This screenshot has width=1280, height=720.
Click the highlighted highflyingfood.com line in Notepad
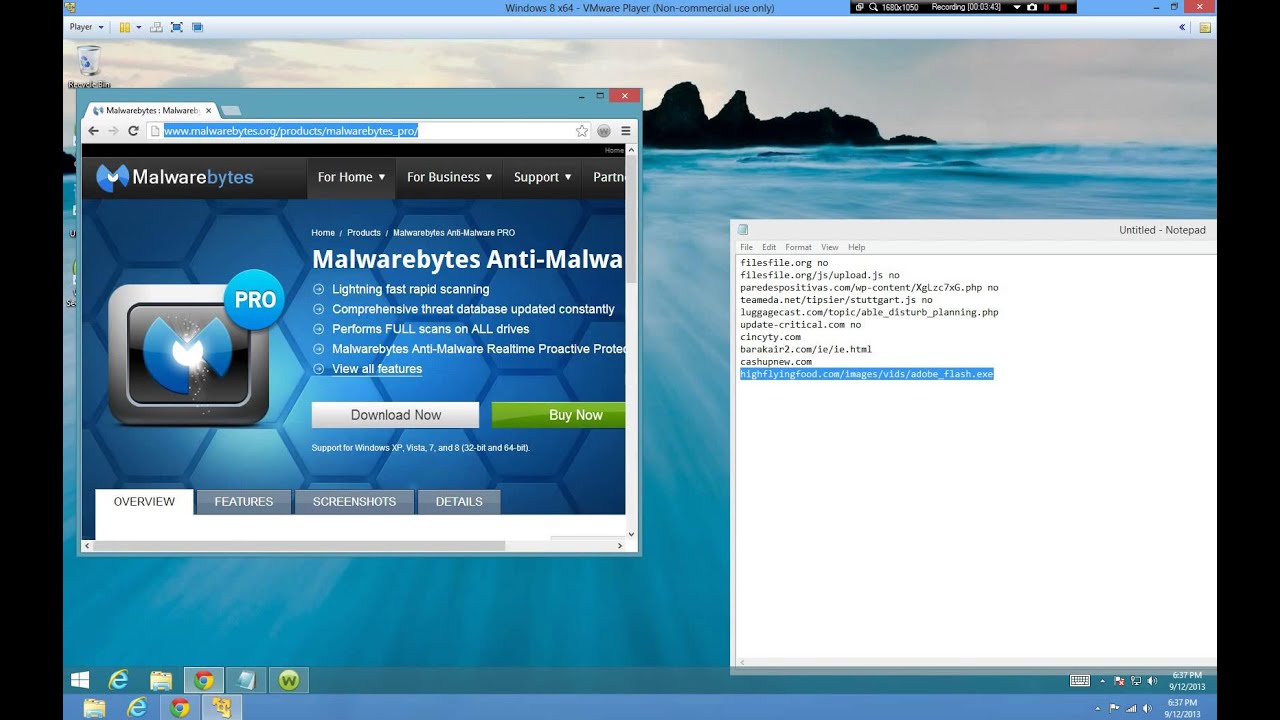867,374
